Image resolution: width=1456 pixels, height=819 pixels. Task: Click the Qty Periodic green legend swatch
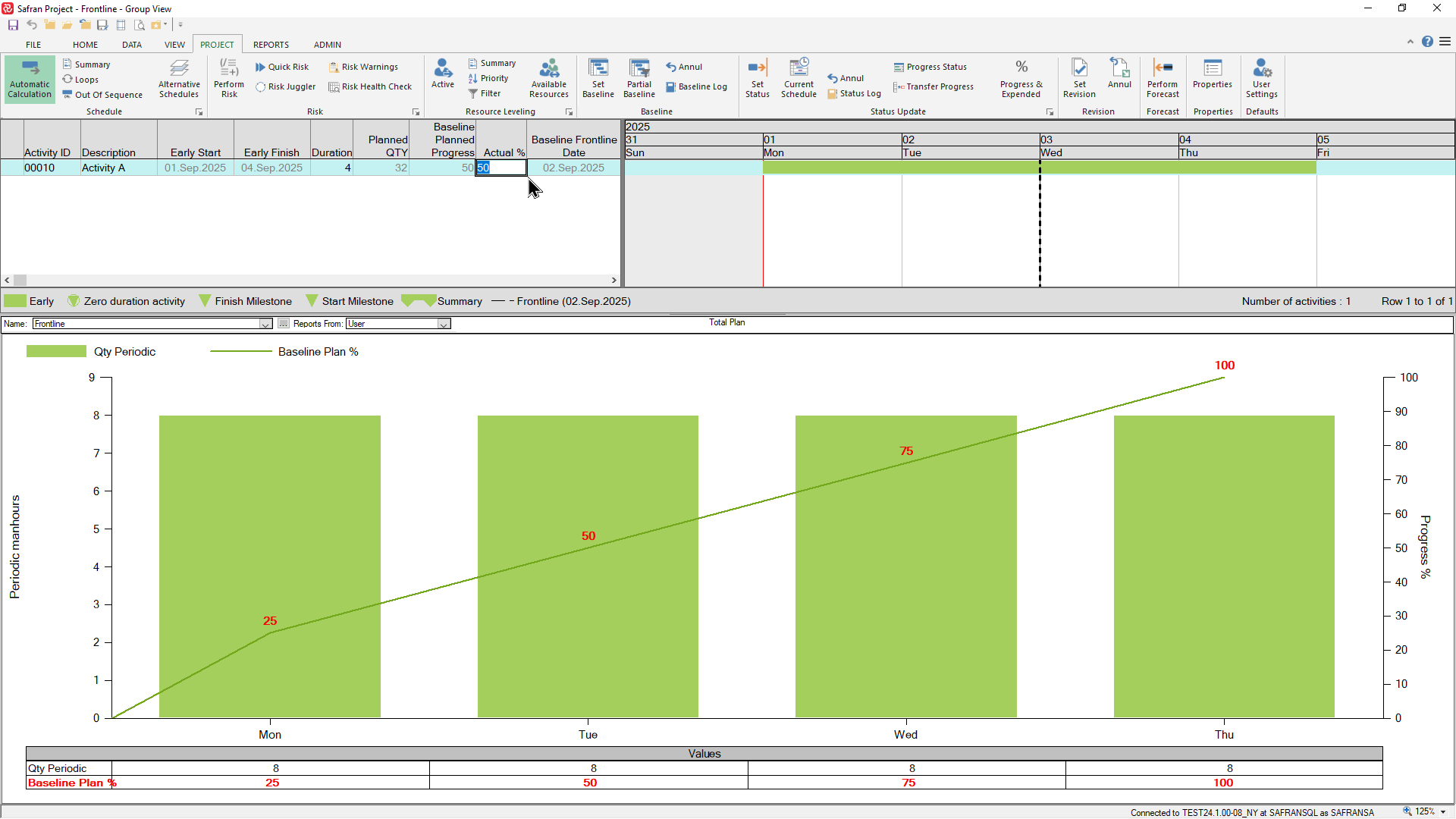(x=56, y=352)
